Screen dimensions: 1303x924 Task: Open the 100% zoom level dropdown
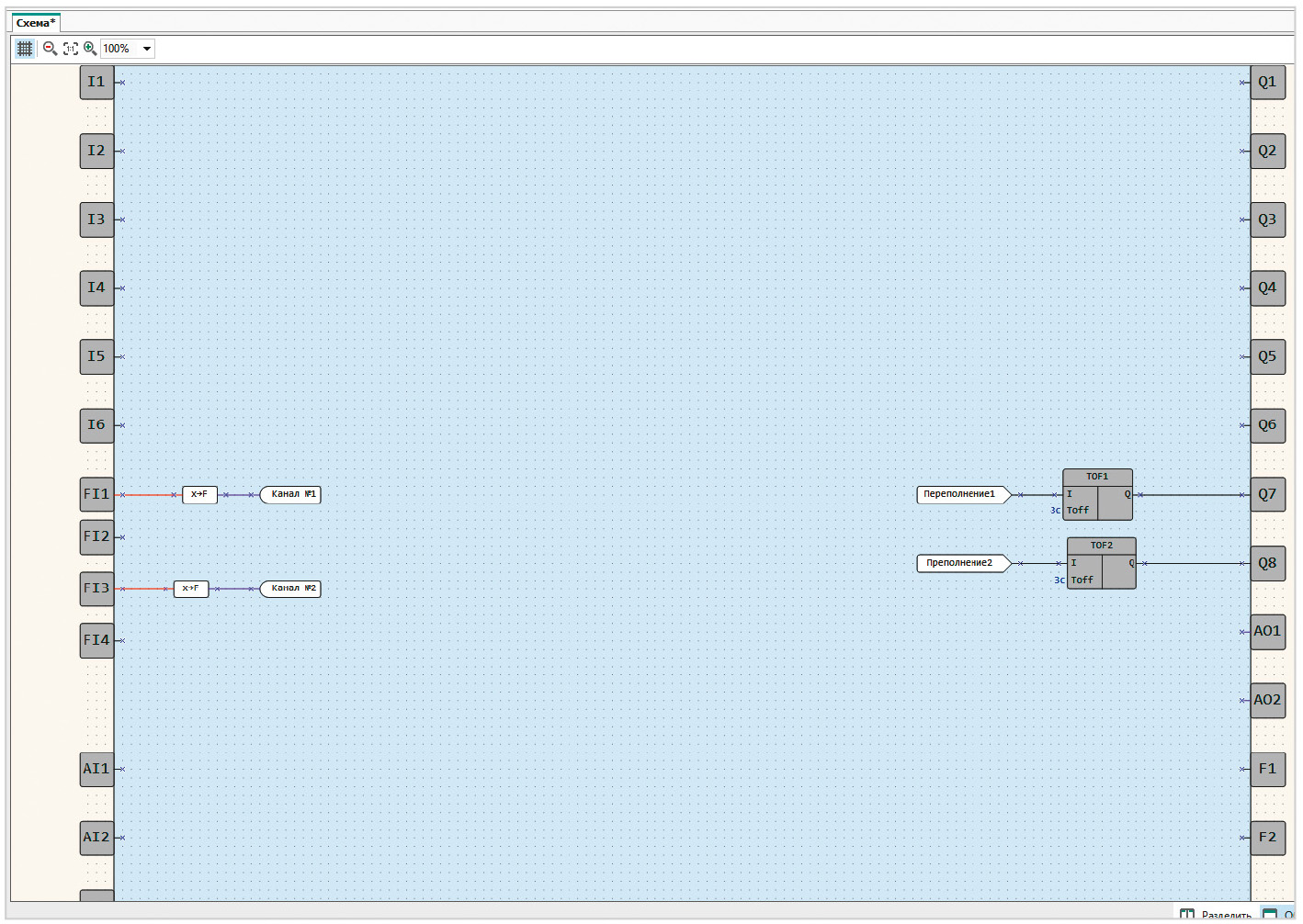(146, 49)
